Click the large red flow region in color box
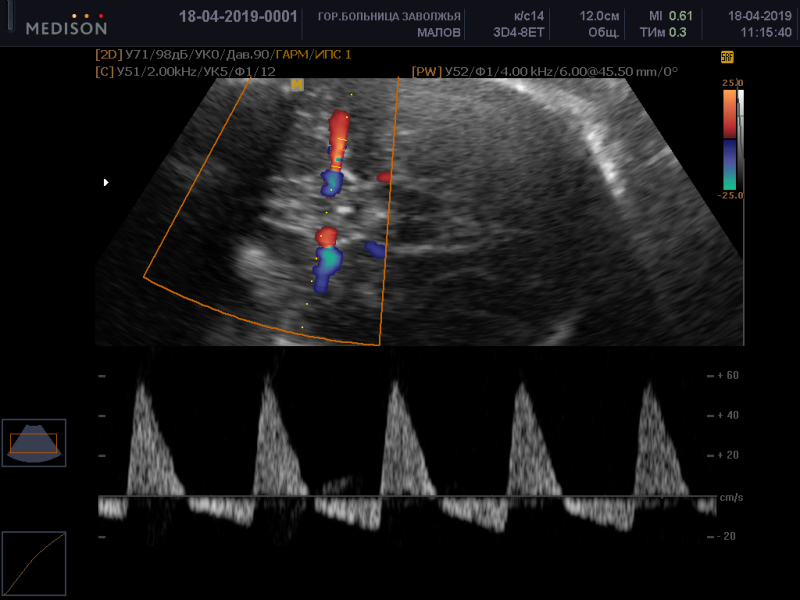This screenshot has height=600, width=800. 338,138
